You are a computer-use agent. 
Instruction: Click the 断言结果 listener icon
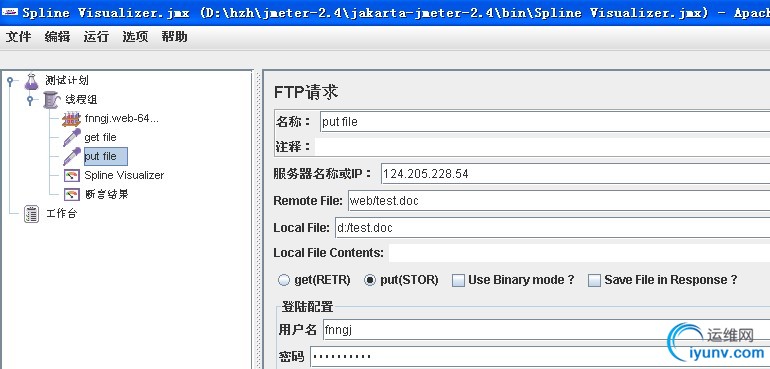click(72, 195)
